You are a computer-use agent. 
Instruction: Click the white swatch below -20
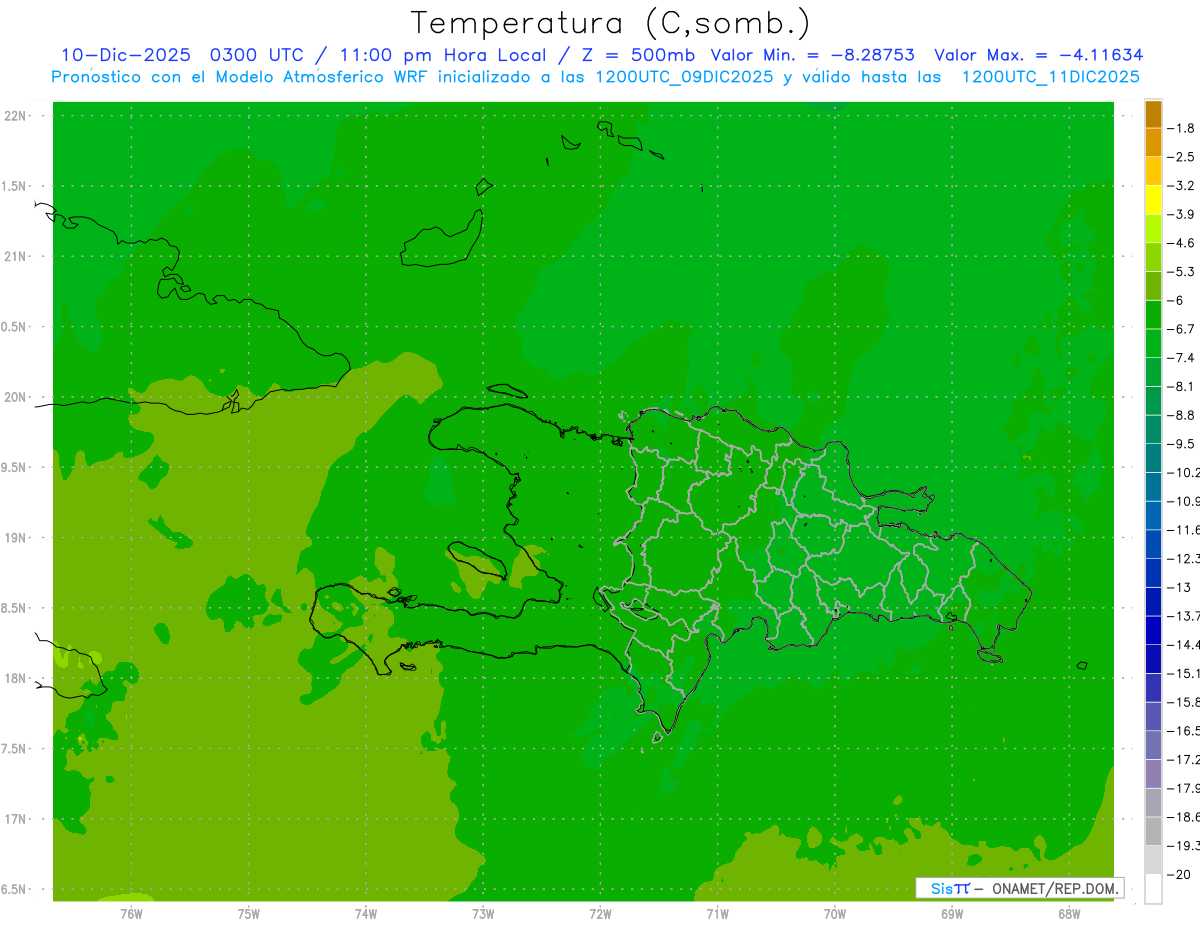pos(1153,889)
